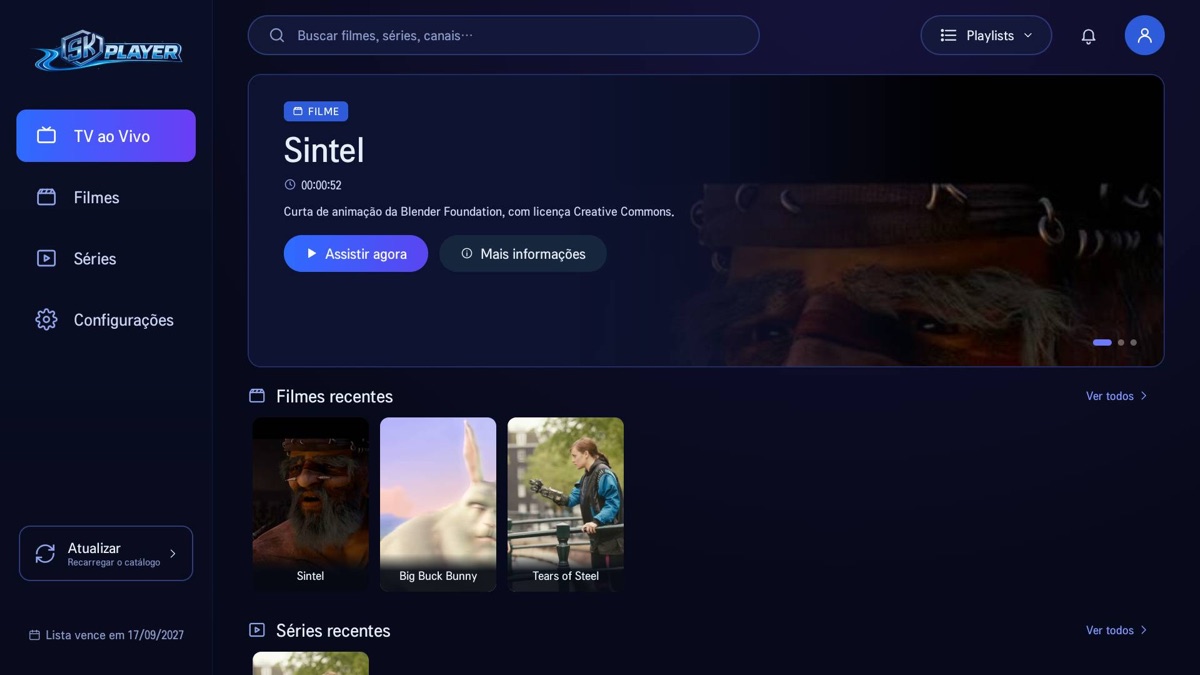
Task: Click the FILME badge on banner
Action: [316, 111]
